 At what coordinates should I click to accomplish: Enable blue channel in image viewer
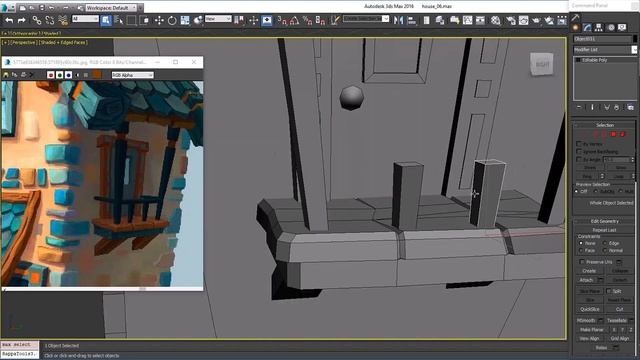(x=69, y=75)
